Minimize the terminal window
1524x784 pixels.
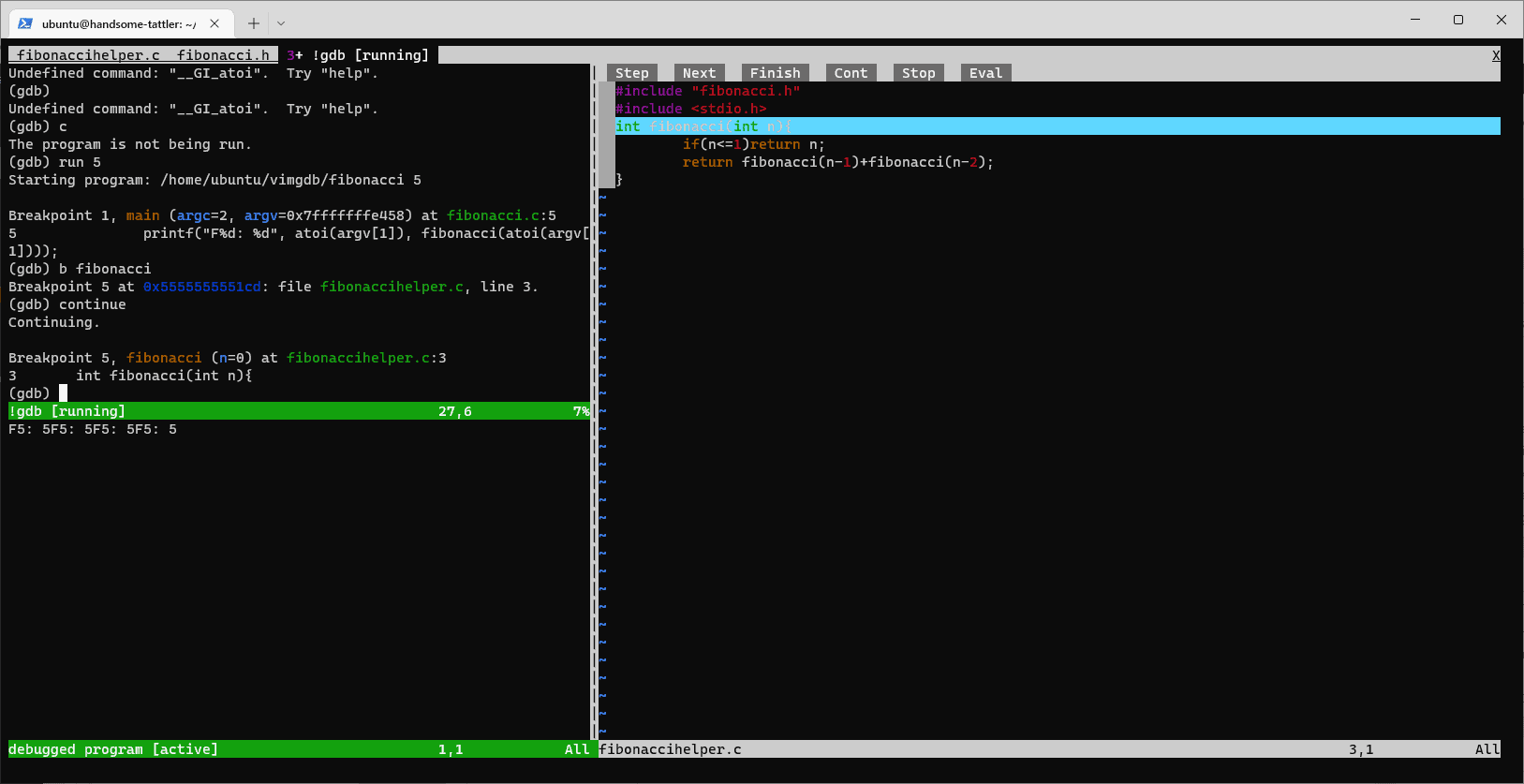pyautogui.click(x=1415, y=20)
